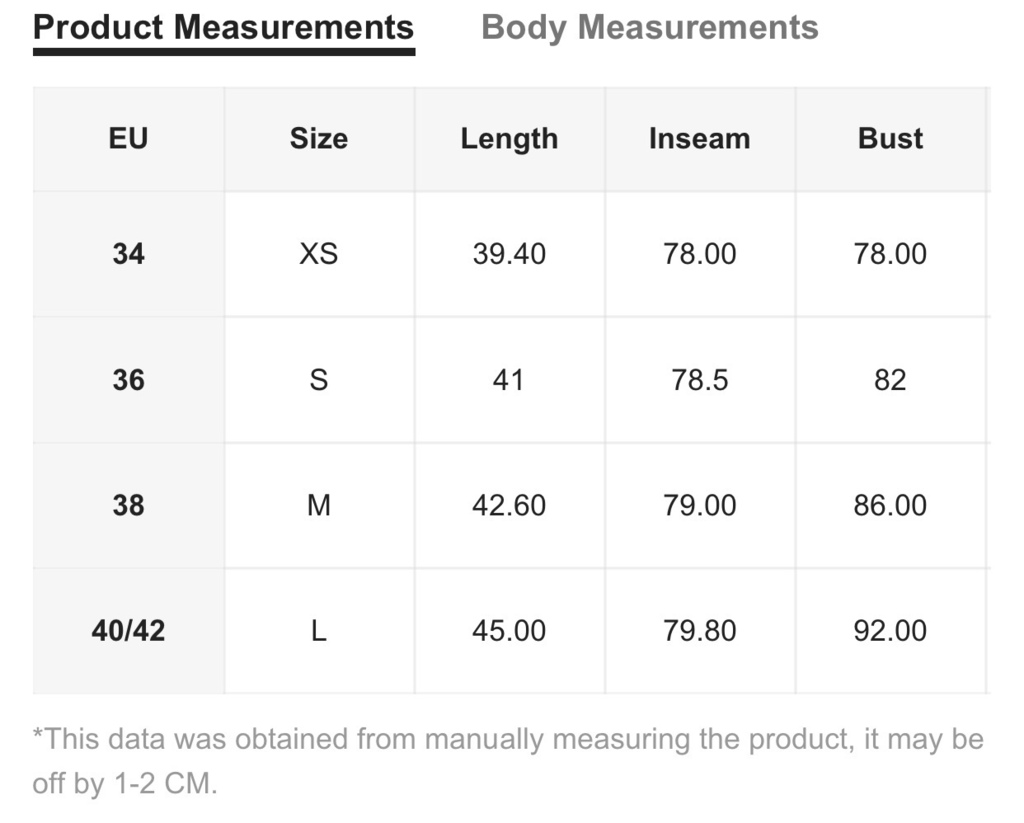Click the Inseam column header
The image size is (1024, 823).
699,138
